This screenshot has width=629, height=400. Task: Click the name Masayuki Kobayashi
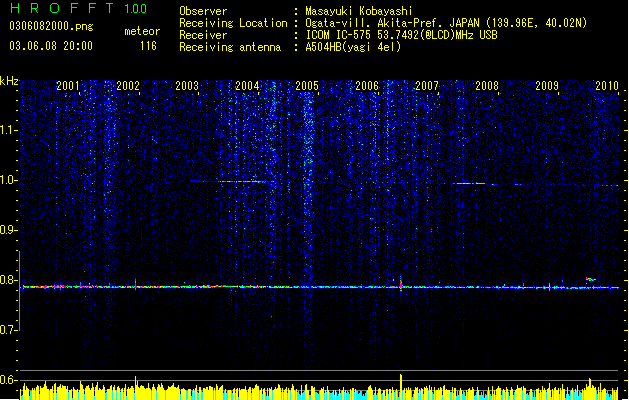pos(359,11)
